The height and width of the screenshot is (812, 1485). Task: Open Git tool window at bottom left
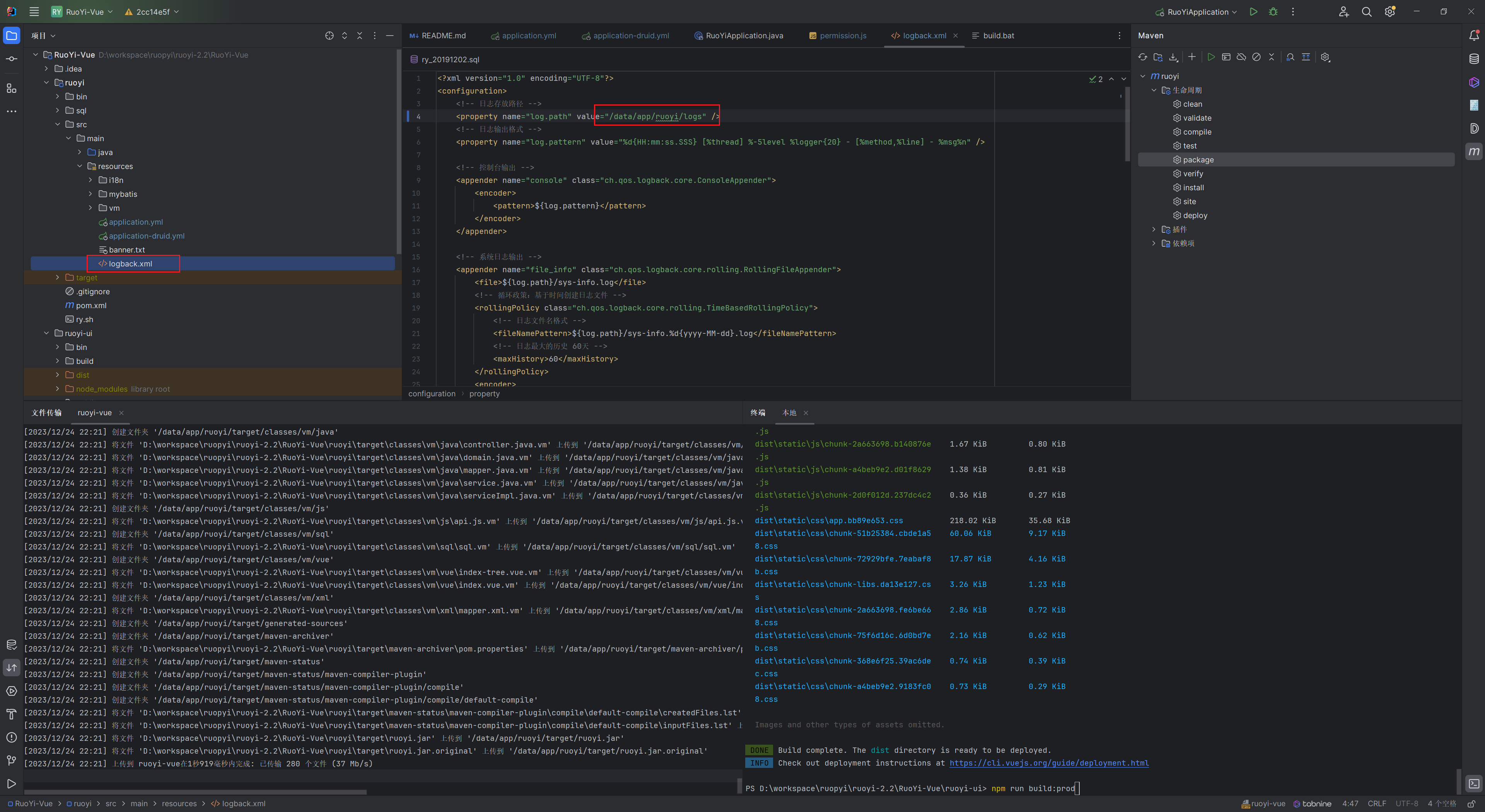[x=12, y=761]
